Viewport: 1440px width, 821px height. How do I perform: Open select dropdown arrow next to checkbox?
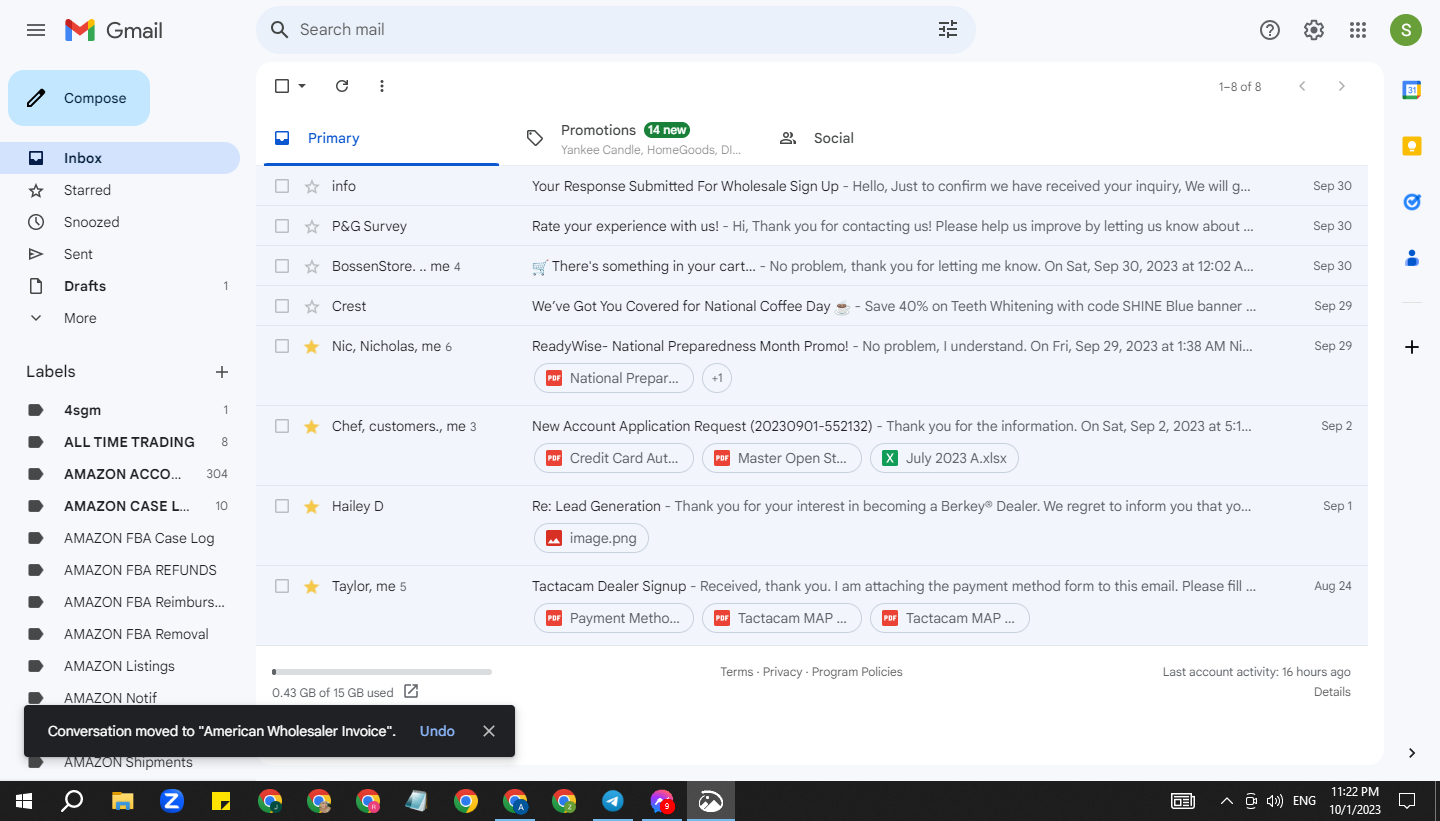[x=302, y=86]
